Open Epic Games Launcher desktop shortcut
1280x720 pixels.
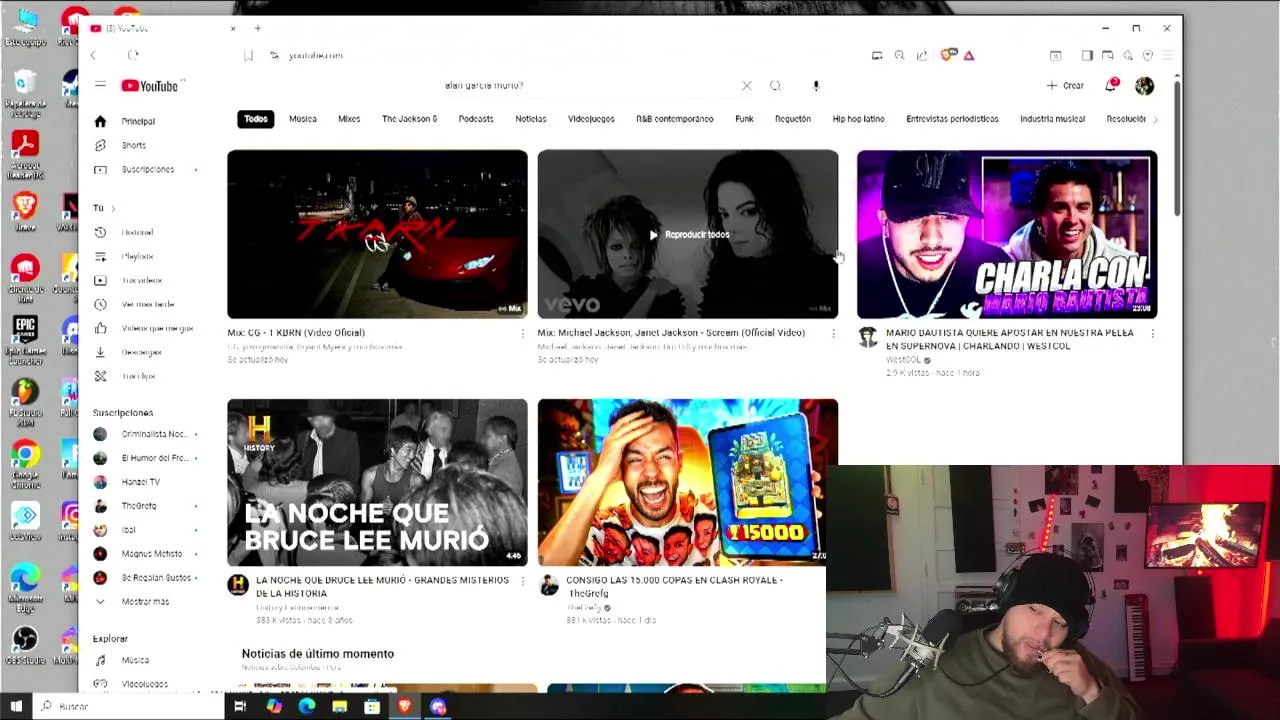click(x=25, y=336)
